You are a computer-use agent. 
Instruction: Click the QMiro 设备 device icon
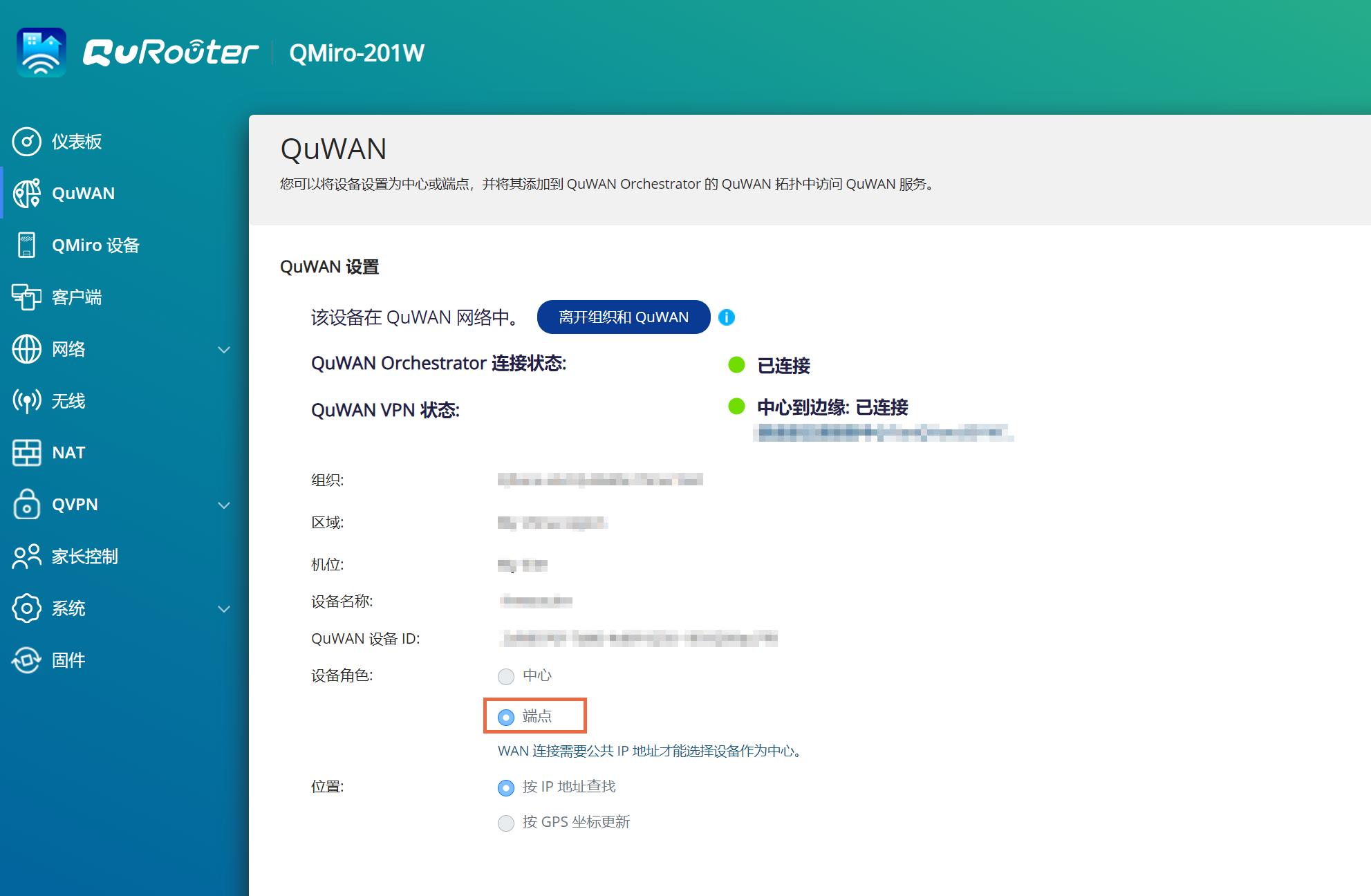26,245
